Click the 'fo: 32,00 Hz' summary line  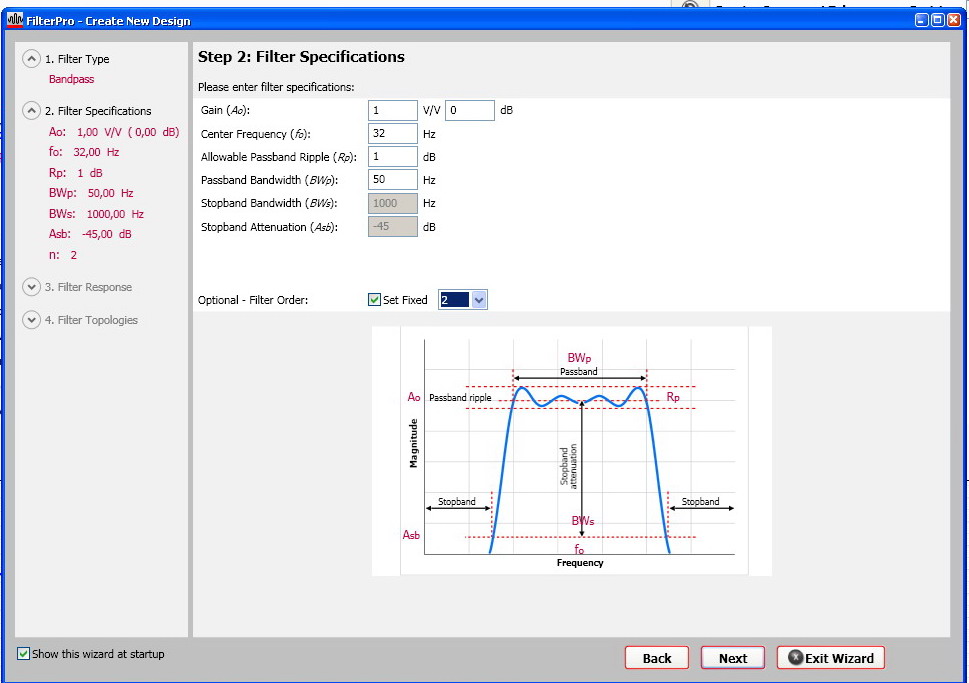pyautogui.click(x=84, y=152)
